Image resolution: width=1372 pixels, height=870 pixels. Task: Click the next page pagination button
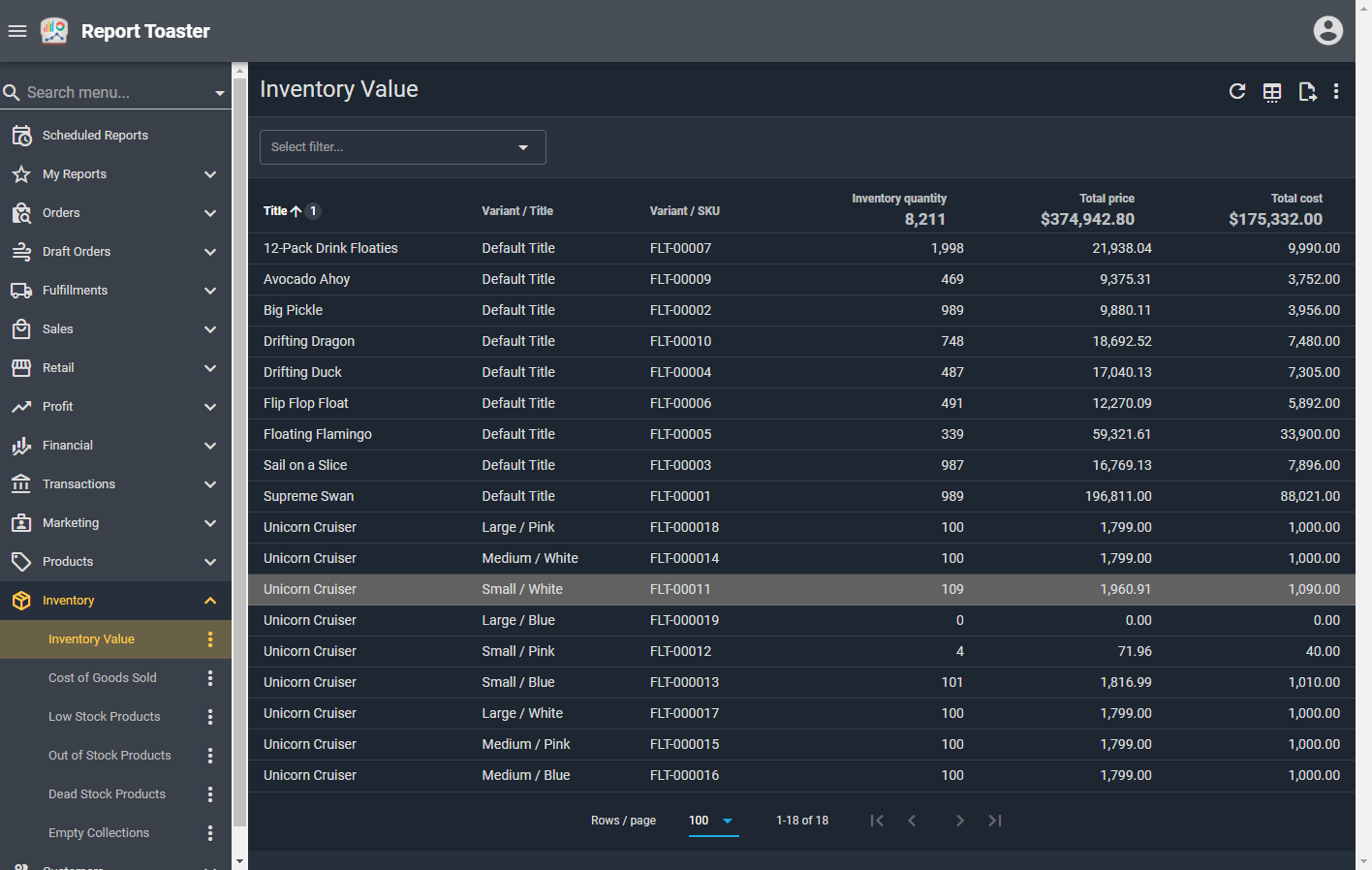(x=959, y=821)
